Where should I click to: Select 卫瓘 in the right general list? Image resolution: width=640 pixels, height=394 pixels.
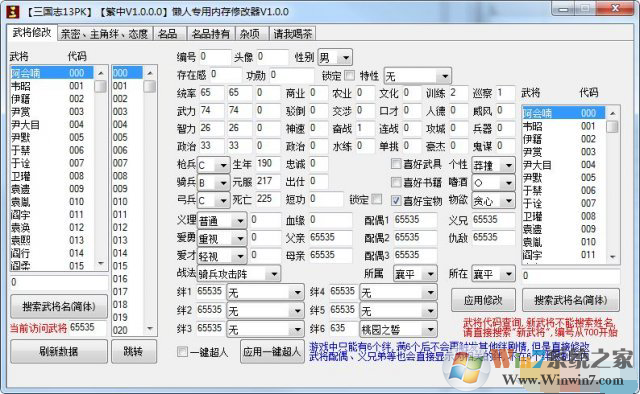(x=564, y=216)
